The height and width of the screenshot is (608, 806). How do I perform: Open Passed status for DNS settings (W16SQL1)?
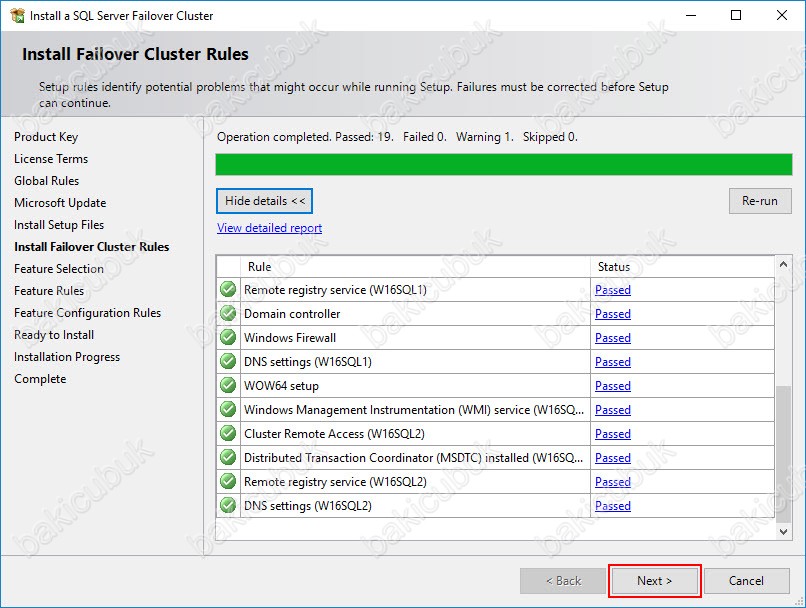click(613, 362)
